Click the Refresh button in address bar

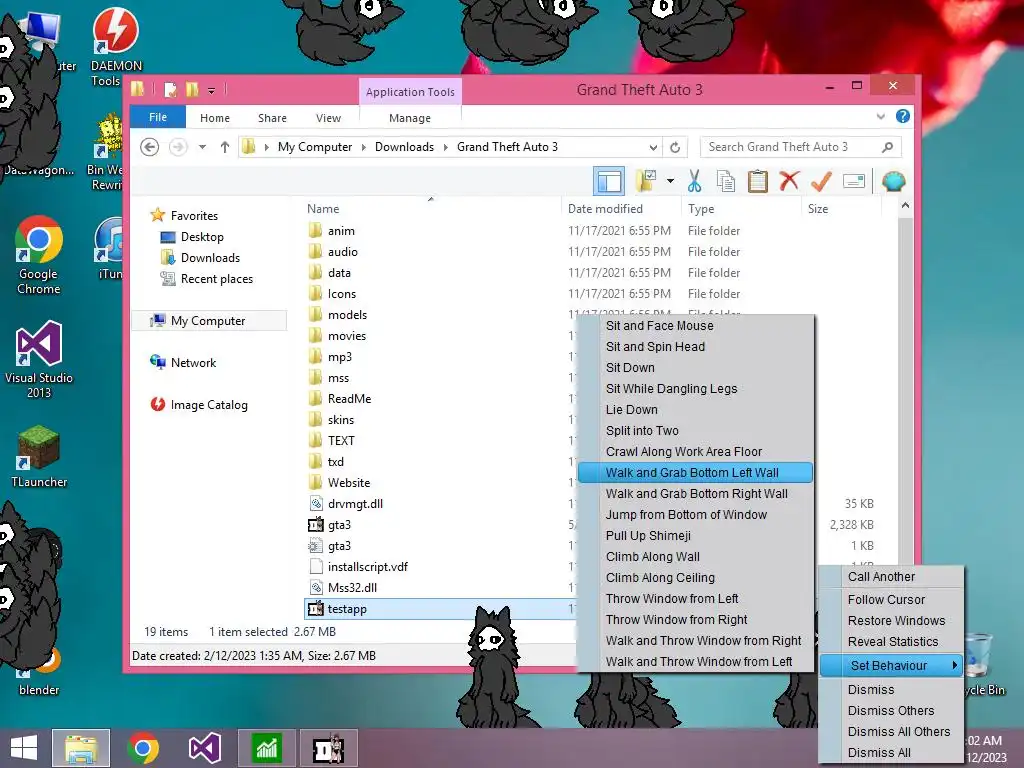[675, 147]
